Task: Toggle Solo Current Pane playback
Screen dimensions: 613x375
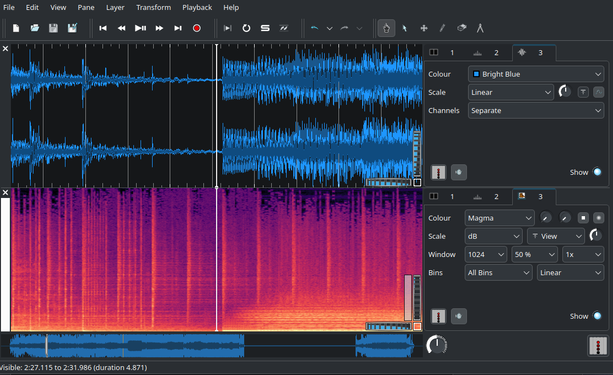Action: (x=265, y=28)
